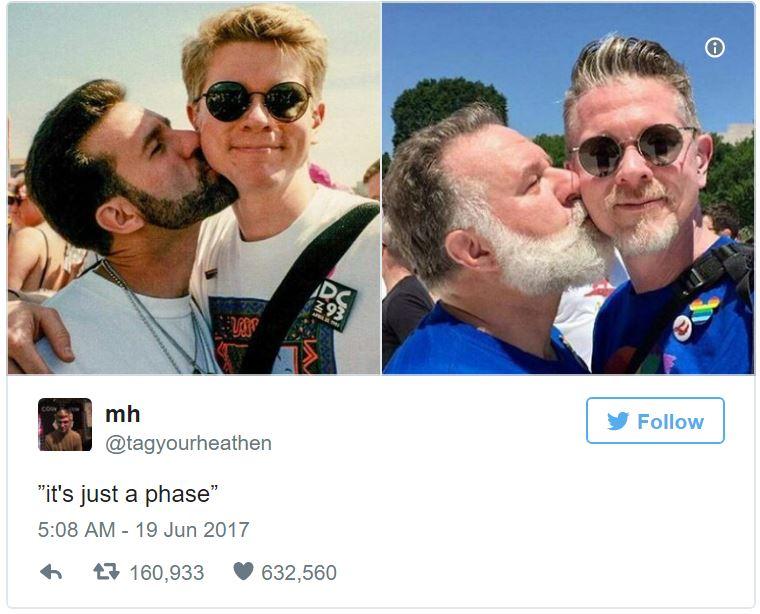The width and height of the screenshot is (760, 614).
Task: Open the left 1993 photo
Action: tap(194, 189)
